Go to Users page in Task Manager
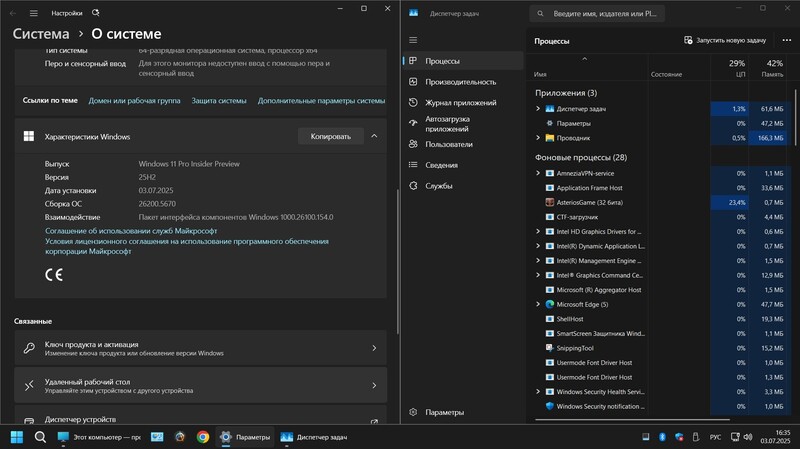 [x=463, y=144]
